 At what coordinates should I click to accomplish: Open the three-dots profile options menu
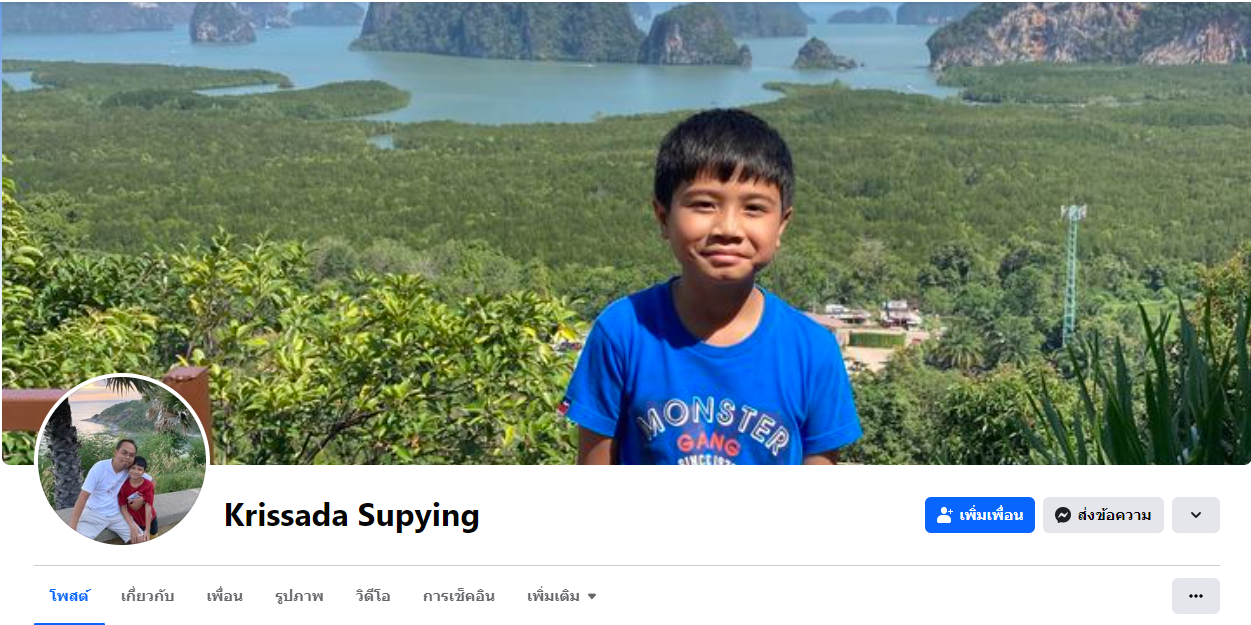pyautogui.click(x=1196, y=596)
